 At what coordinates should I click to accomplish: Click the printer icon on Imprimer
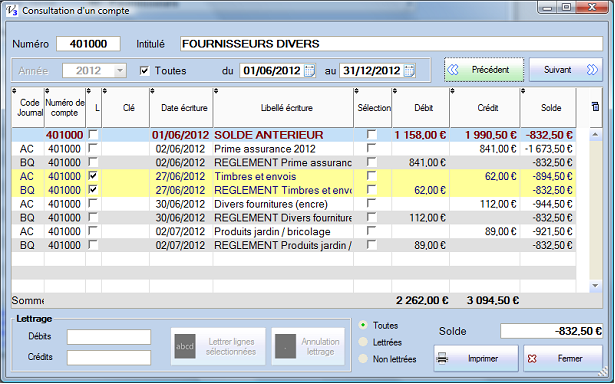442,359
